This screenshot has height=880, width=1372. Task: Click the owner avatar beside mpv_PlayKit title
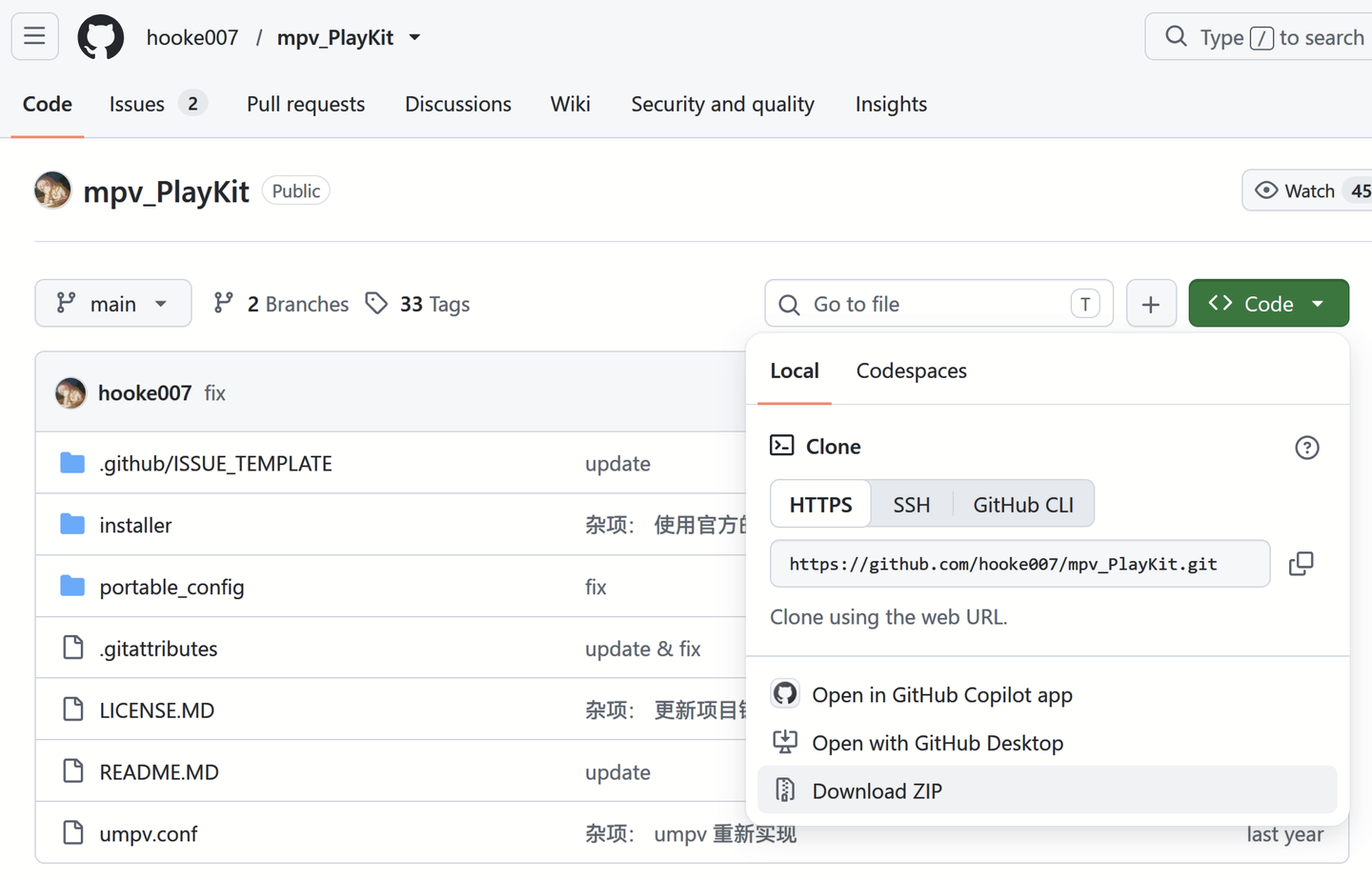(x=52, y=190)
